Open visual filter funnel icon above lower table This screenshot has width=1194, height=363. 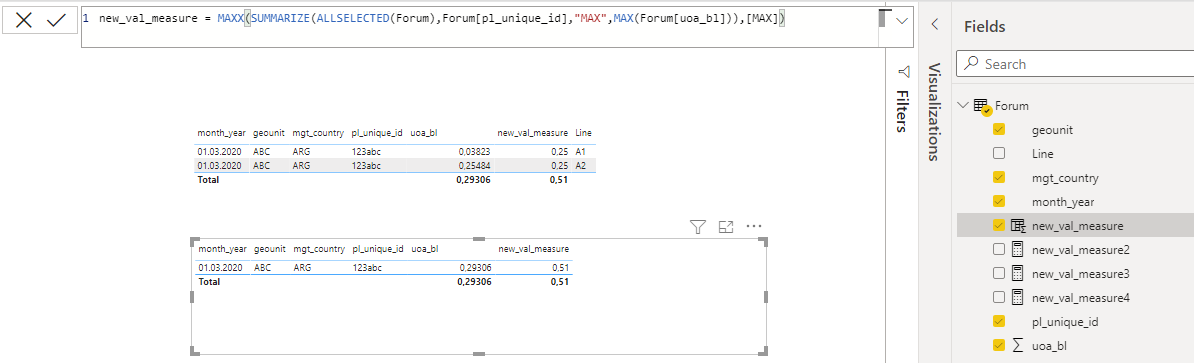(x=698, y=226)
